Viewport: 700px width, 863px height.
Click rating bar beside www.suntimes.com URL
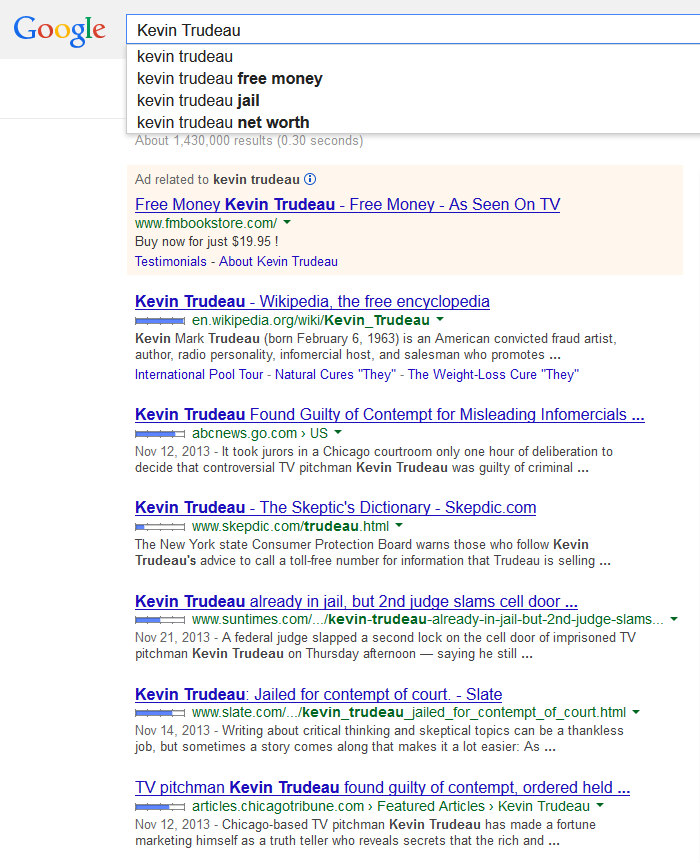click(x=160, y=620)
